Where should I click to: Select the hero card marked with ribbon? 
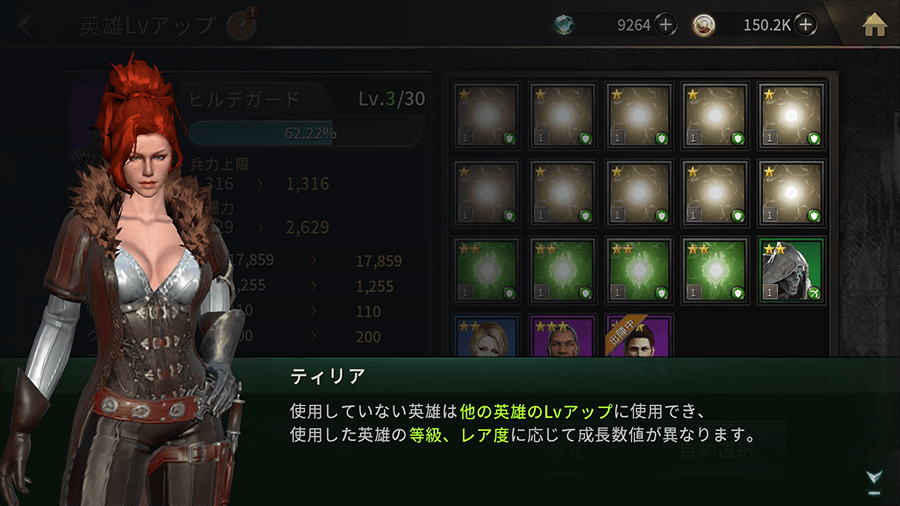(639, 336)
